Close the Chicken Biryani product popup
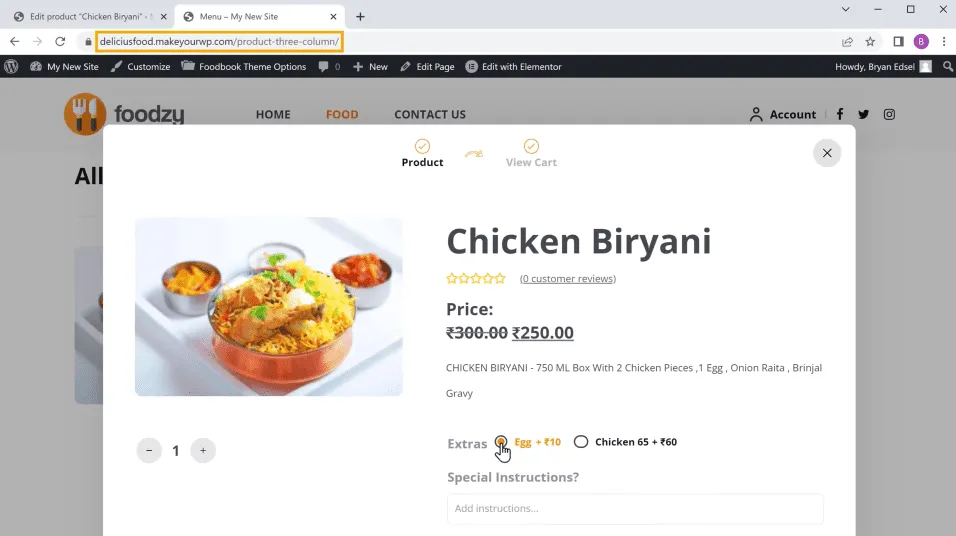The height and width of the screenshot is (536, 956). [826, 153]
